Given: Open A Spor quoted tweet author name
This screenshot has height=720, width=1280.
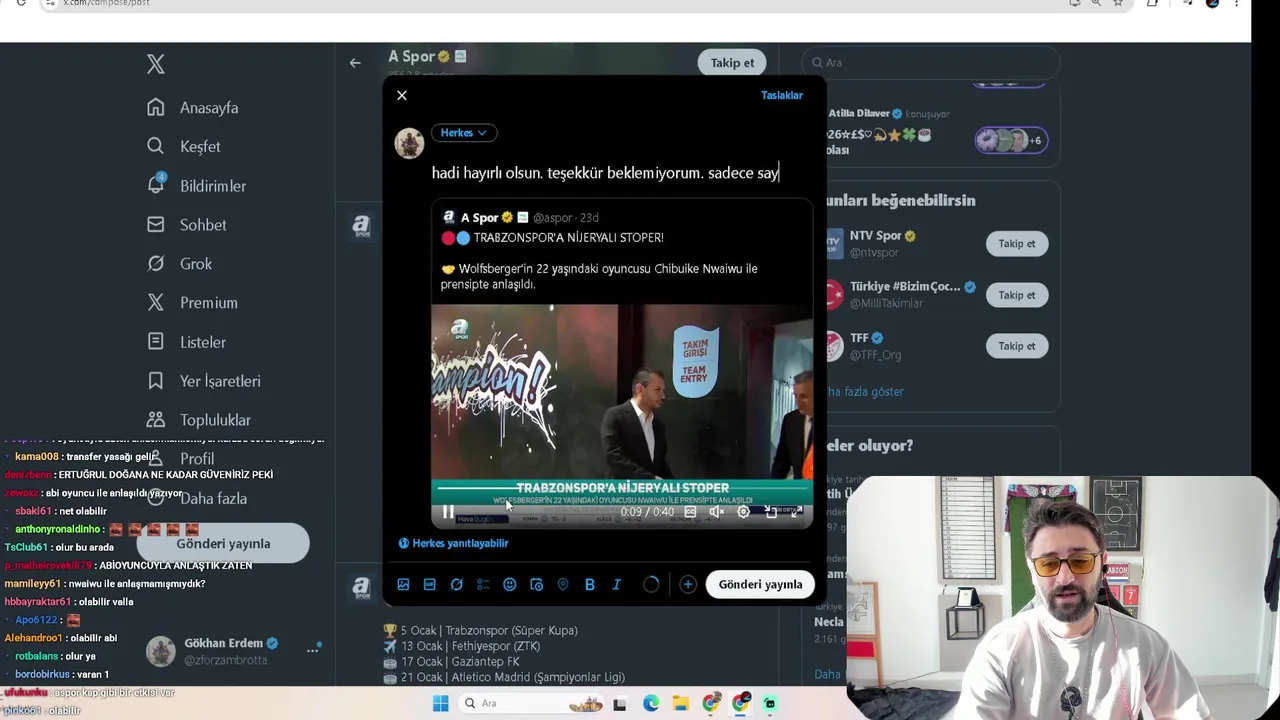Looking at the screenshot, I should tap(479, 217).
